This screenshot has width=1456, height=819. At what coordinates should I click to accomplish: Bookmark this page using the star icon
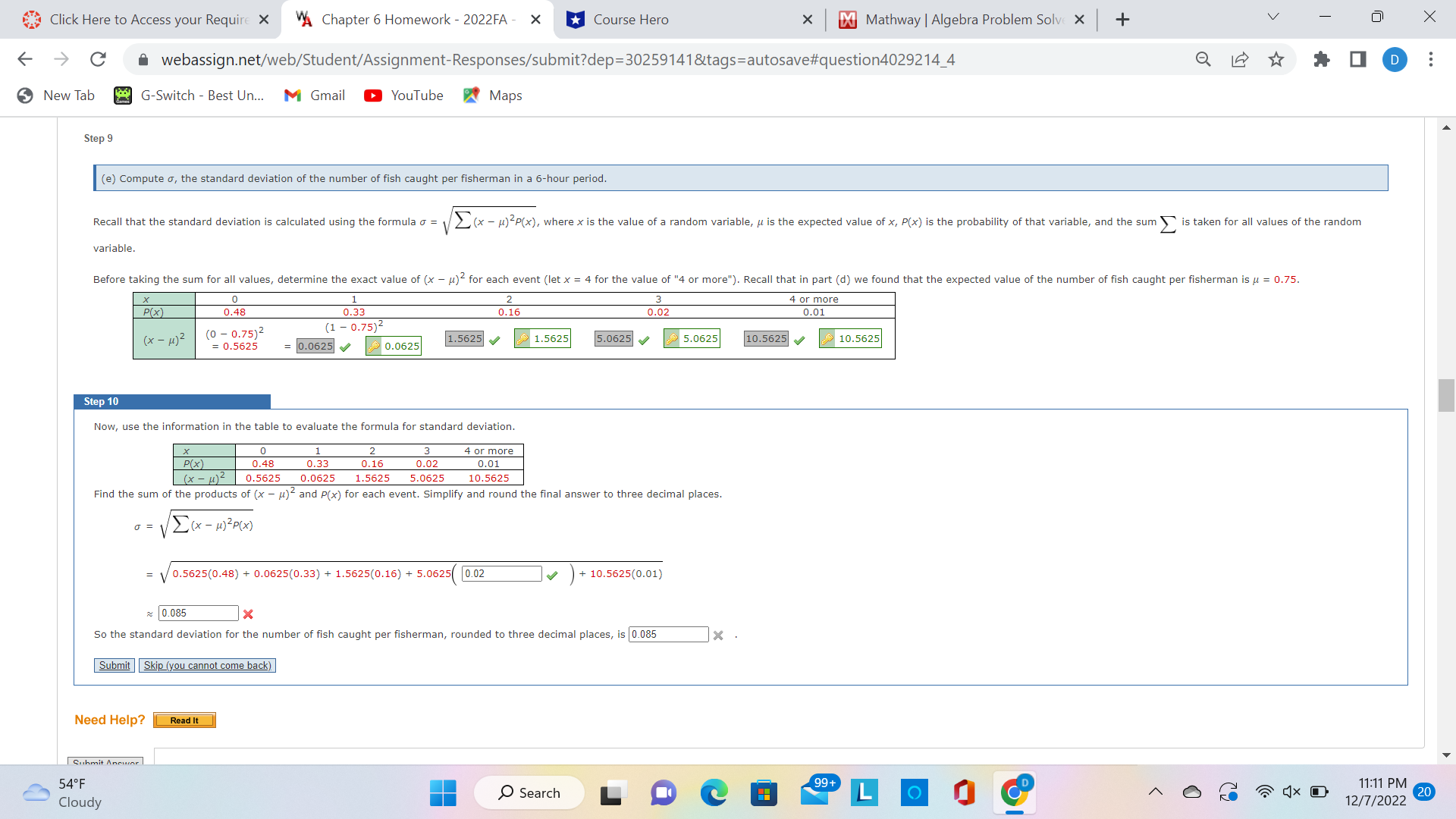[x=1276, y=59]
